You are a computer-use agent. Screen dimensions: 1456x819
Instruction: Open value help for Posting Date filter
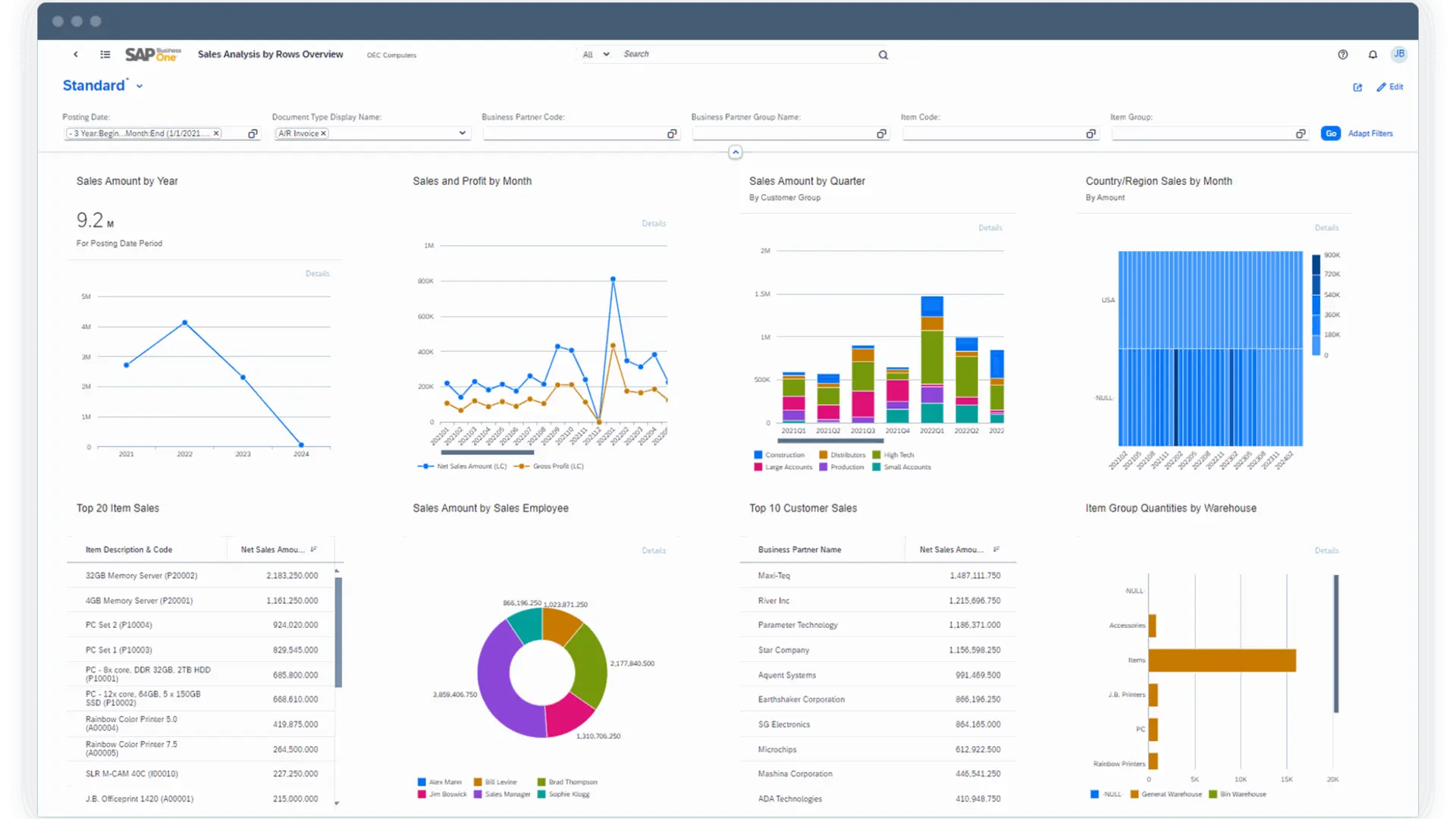253,133
